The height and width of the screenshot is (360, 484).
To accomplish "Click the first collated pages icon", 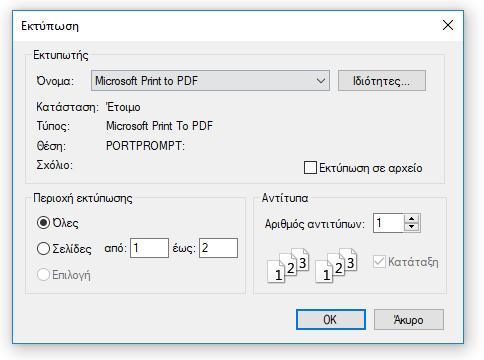I will [x=288, y=265].
